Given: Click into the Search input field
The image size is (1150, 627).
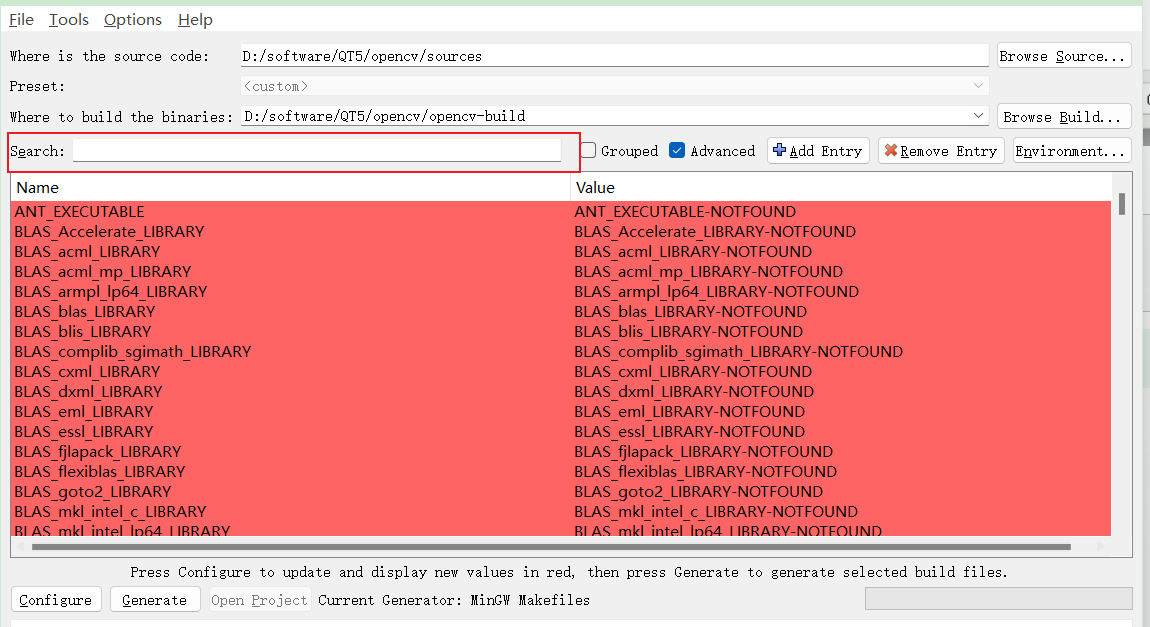Looking at the screenshot, I should (x=317, y=151).
